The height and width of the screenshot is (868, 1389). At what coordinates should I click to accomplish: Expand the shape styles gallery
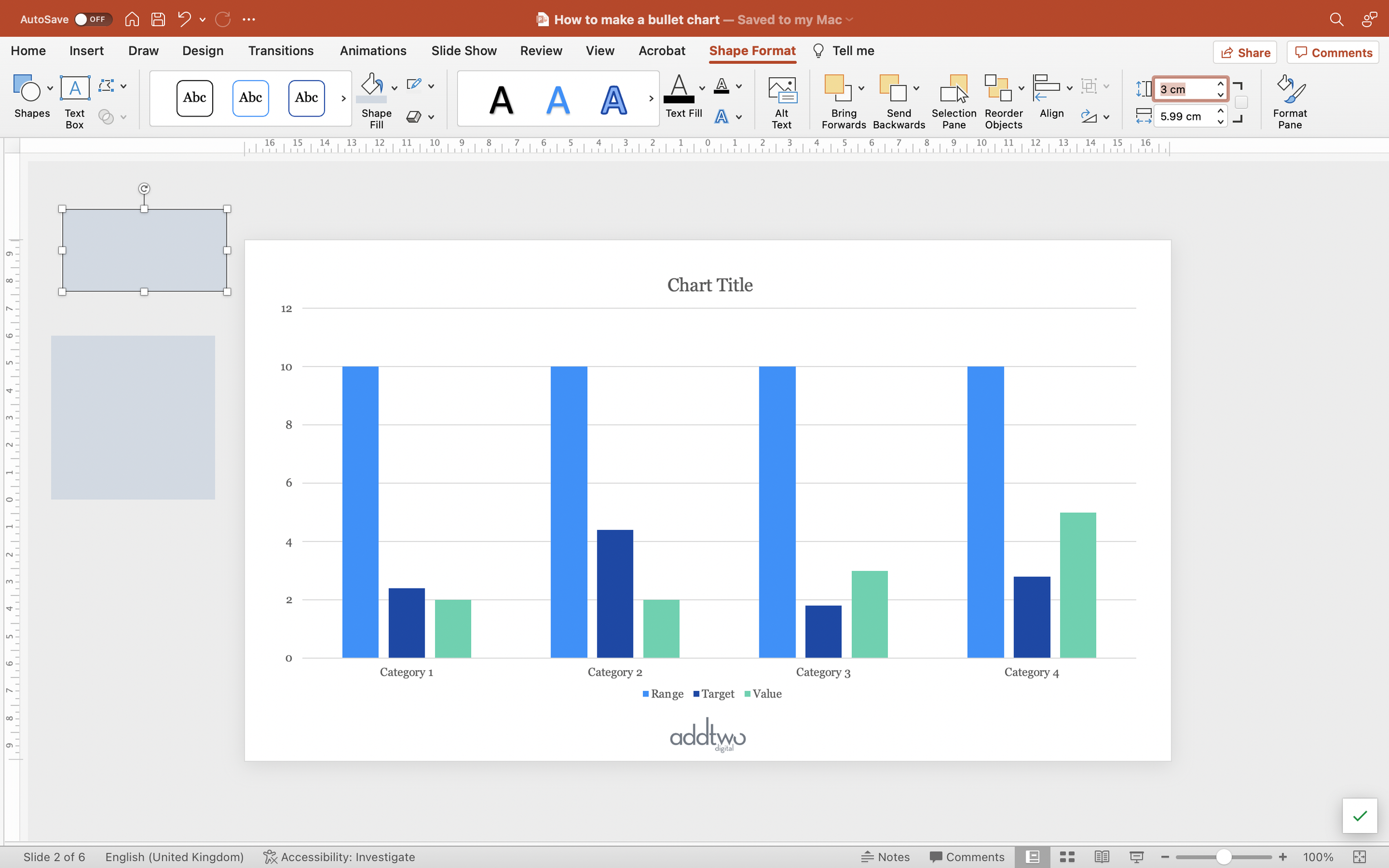coord(343,98)
